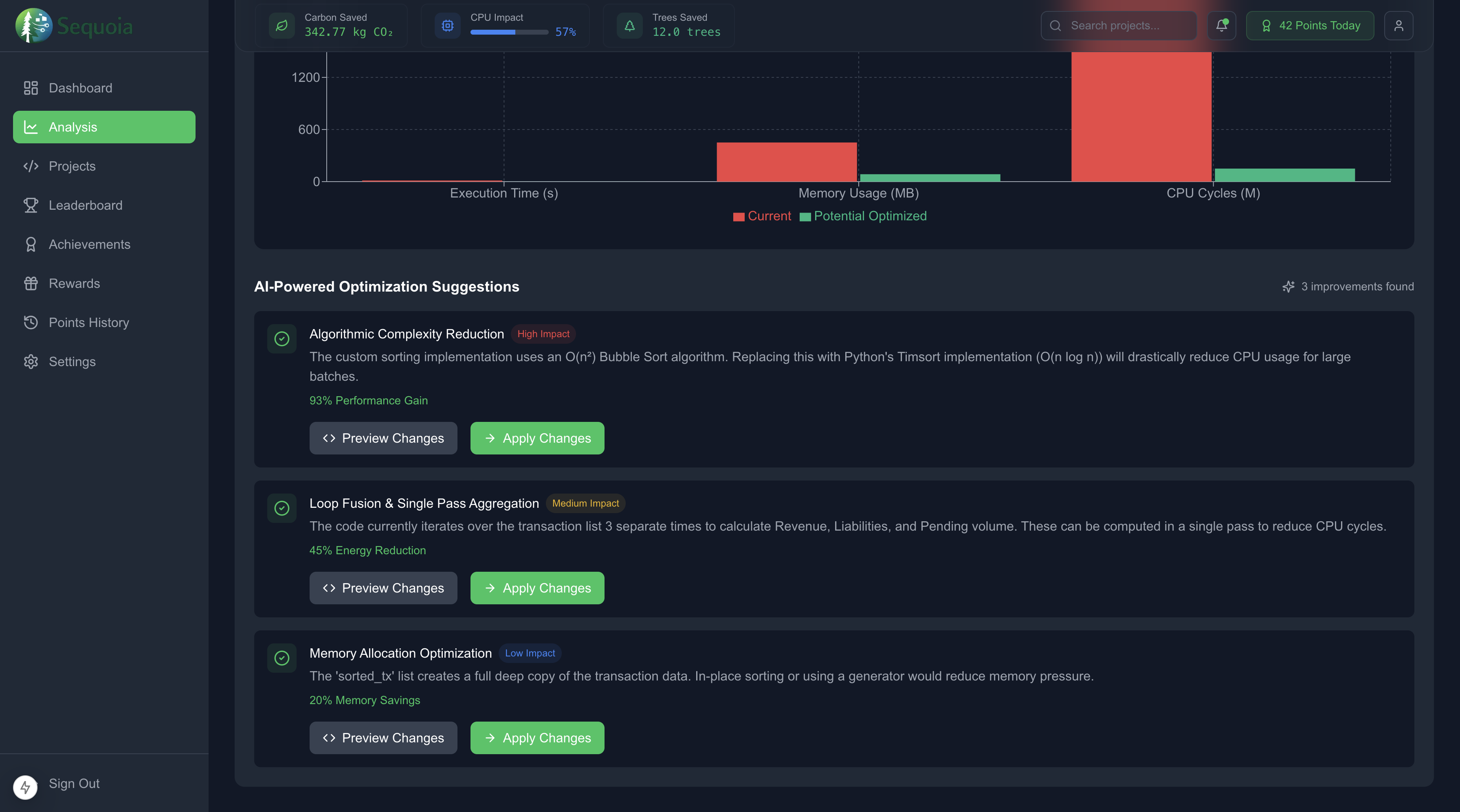Screen dimensions: 1460x812
Task: Apply Changes for Algorithmic Complexity Reduction
Action: [537, 438]
